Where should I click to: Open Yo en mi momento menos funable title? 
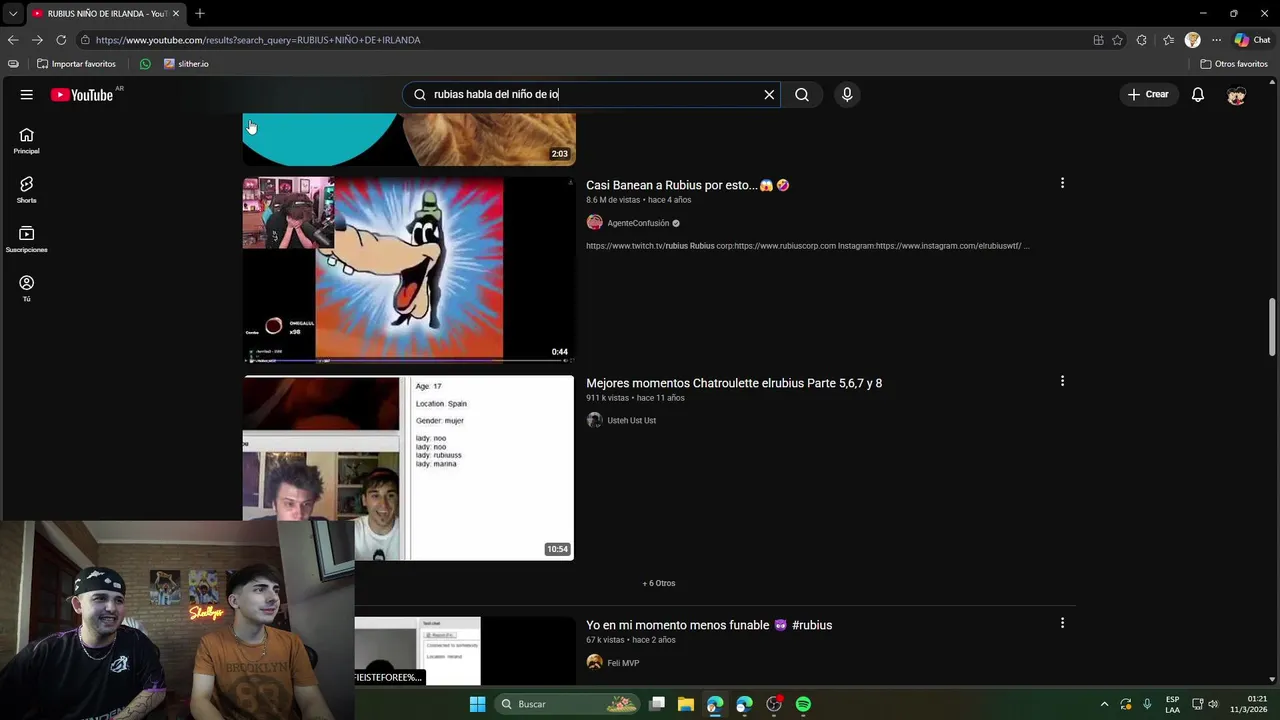[x=709, y=625]
